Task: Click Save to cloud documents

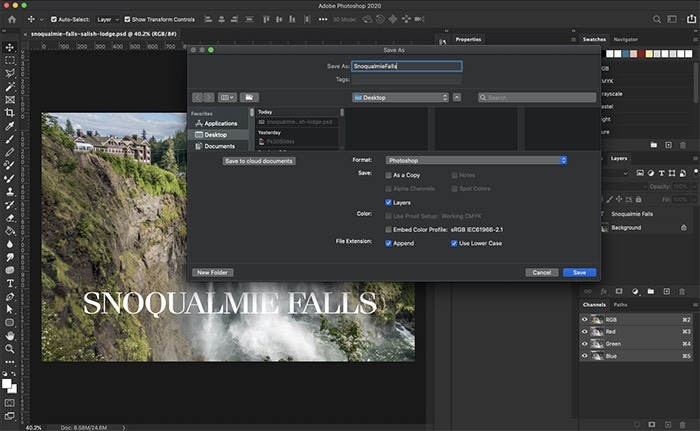Action: (x=259, y=160)
